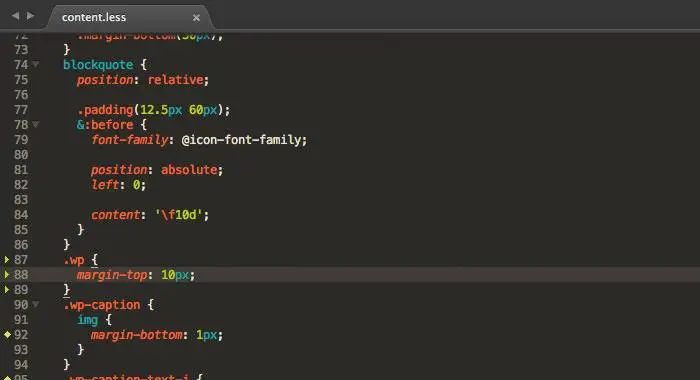Image resolution: width=700 pixels, height=380 pixels.
Task: Click the 'position: absolute' declaration
Action: (157, 170)
